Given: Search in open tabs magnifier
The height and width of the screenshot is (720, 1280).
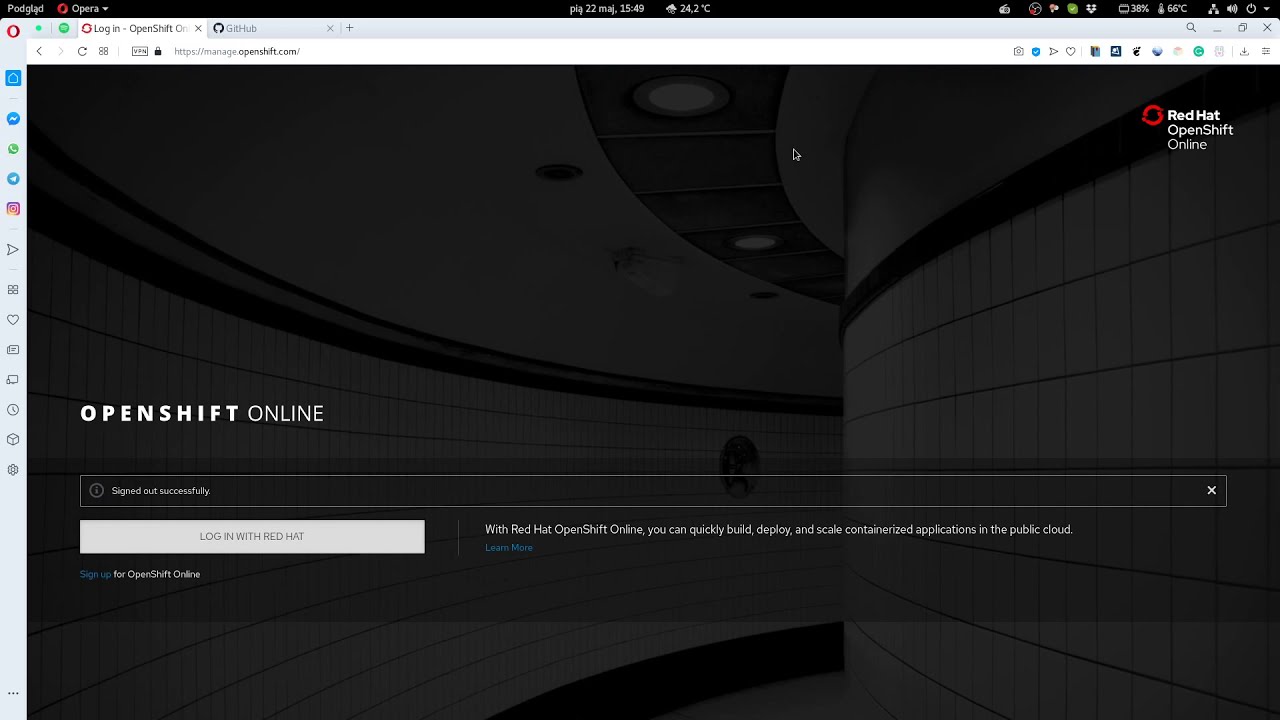Looking at the screenshot, I should point(1191,28).
